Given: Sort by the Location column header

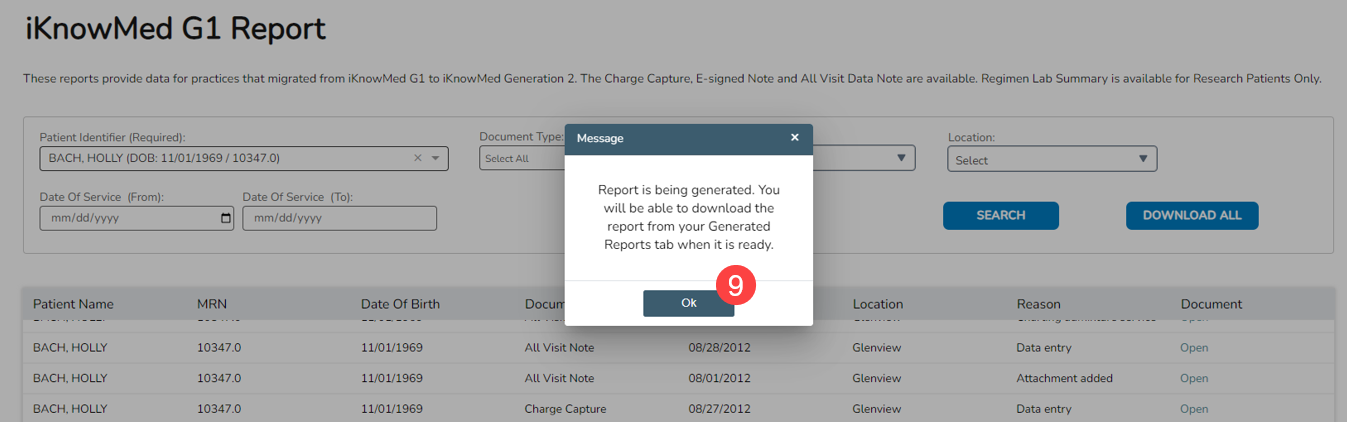Looking at the screenshot, I should [x=877, y=304].
